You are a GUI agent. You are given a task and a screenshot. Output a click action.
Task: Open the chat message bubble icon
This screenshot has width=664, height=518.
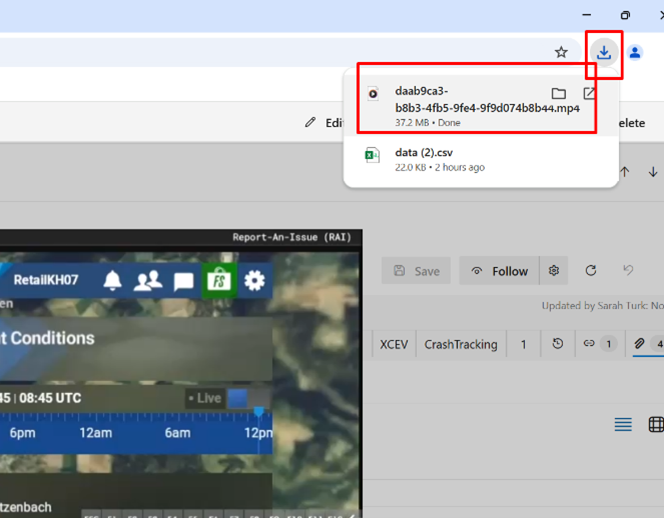pyautogui.click(x=183, y=281)
